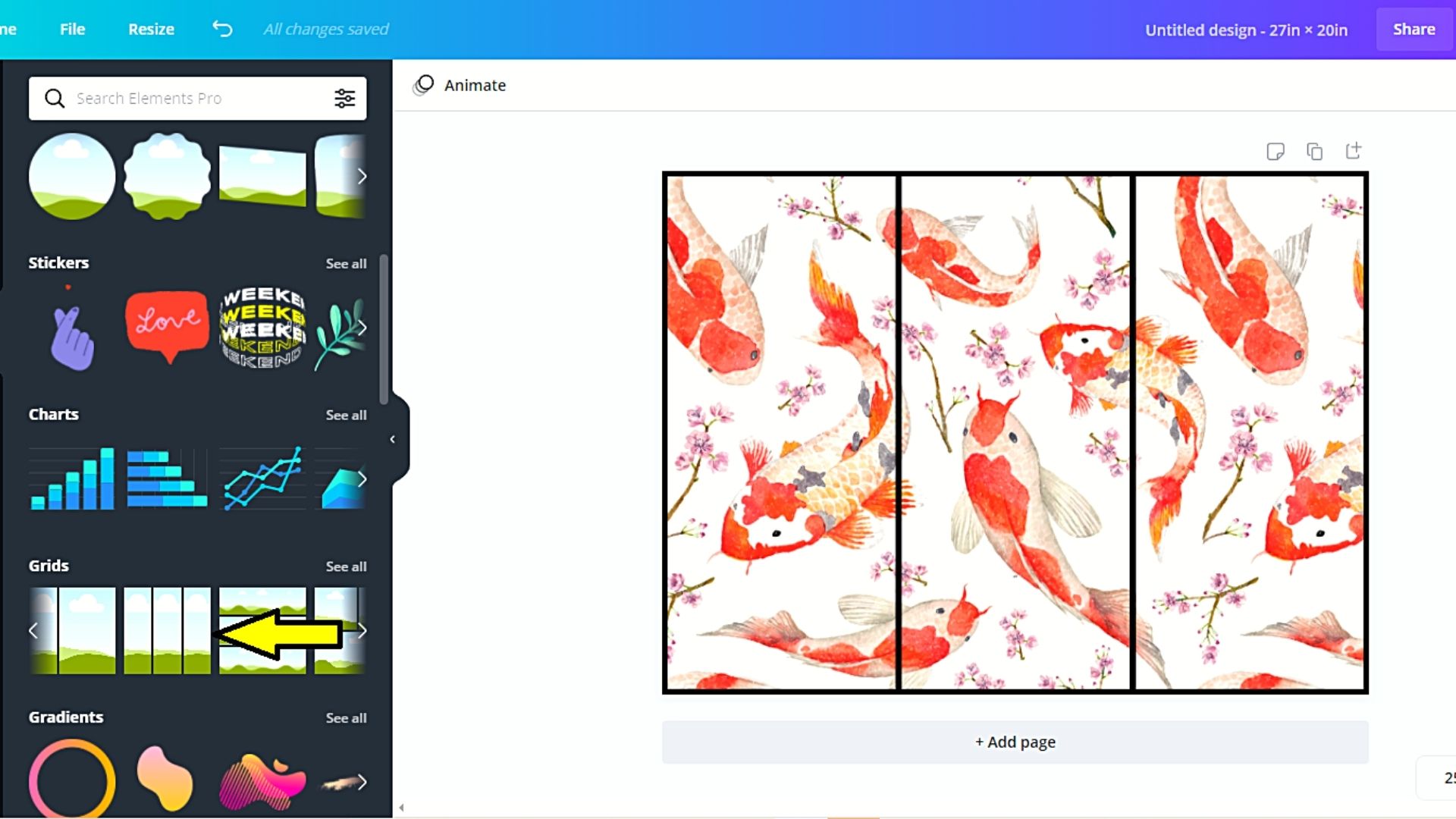
Task: Click the search magnifier icon
Action: click(x=55, y=98)
